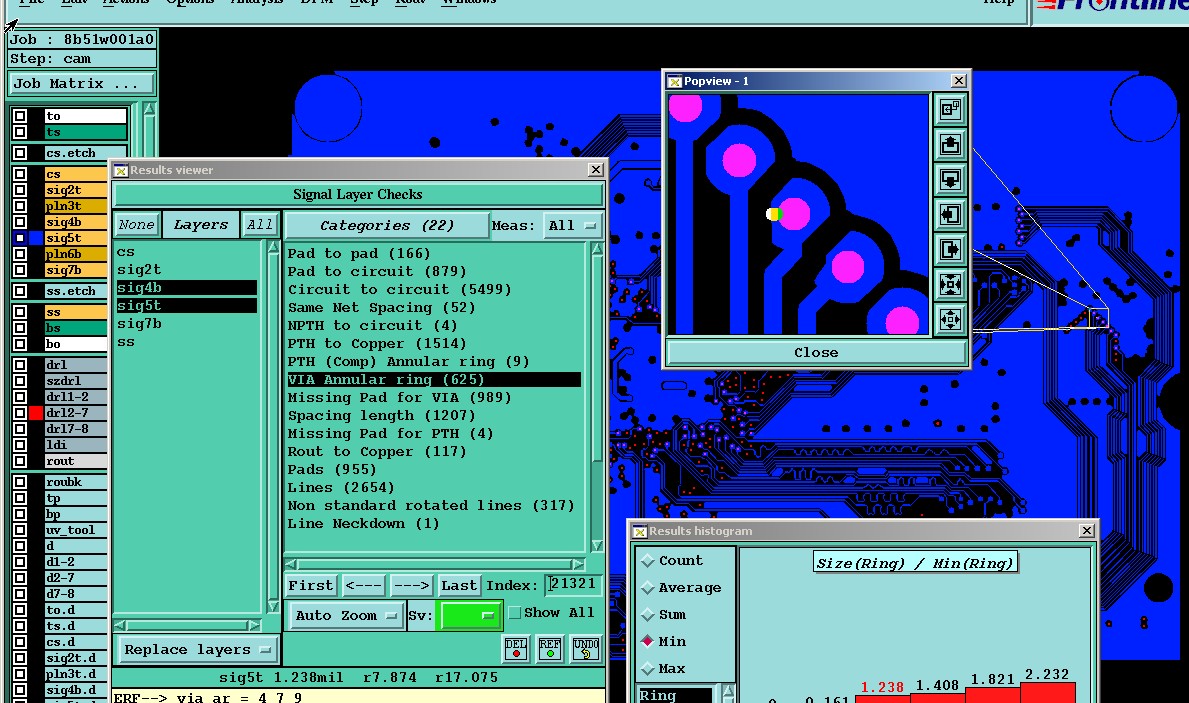This screenshot has width=1189, height=703.
Task: Select the sig5t layer in Results viewer
Action: pos(187,306)
